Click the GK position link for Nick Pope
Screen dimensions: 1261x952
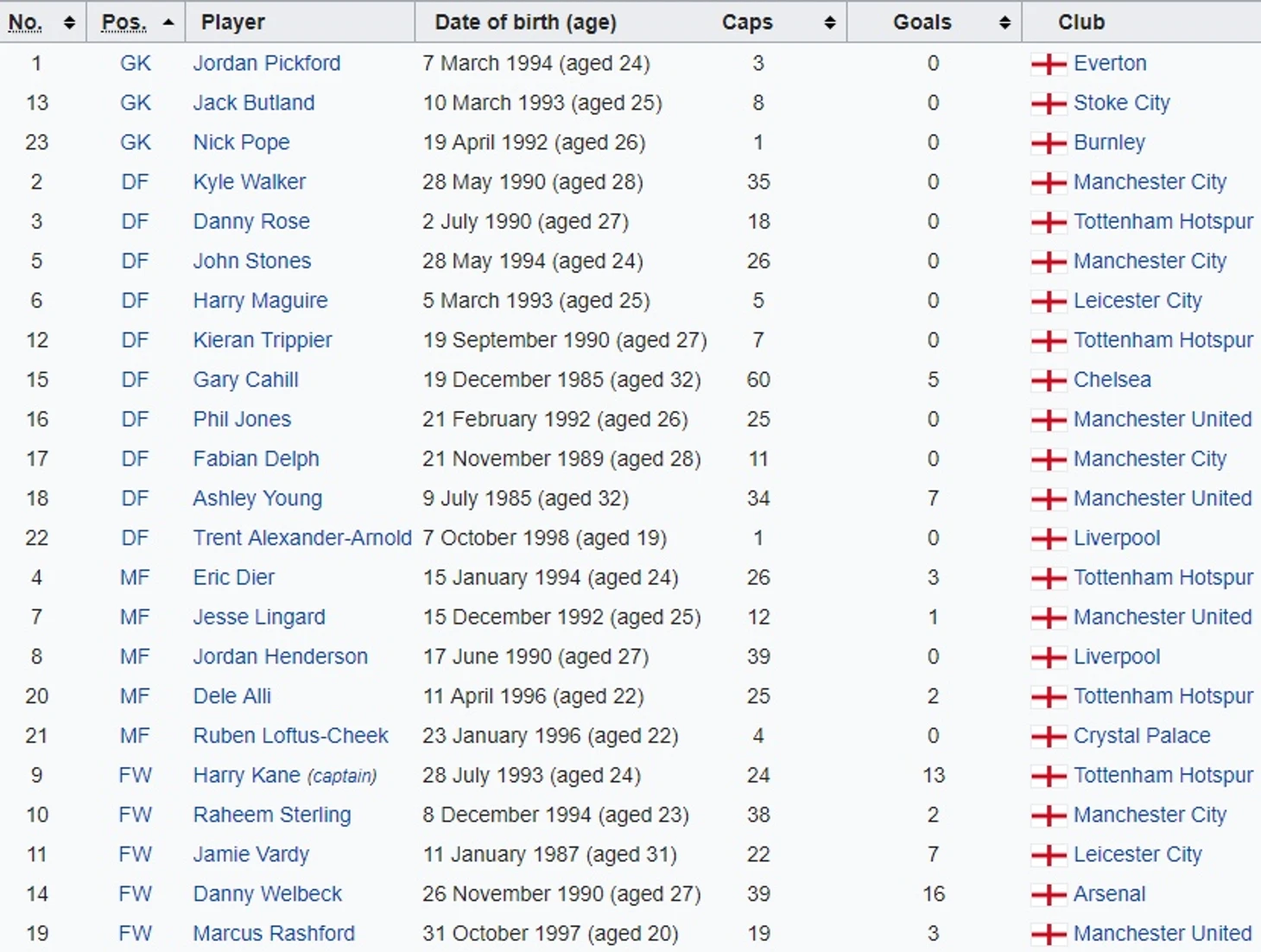[x=136, y=142]
